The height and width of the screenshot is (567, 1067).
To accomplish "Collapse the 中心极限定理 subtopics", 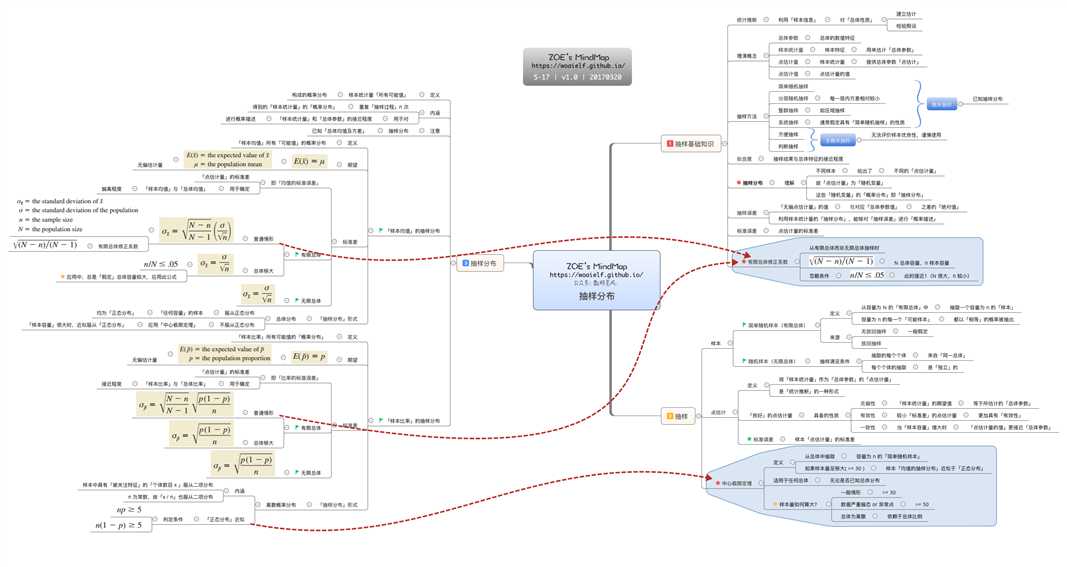I will [761, 483].
